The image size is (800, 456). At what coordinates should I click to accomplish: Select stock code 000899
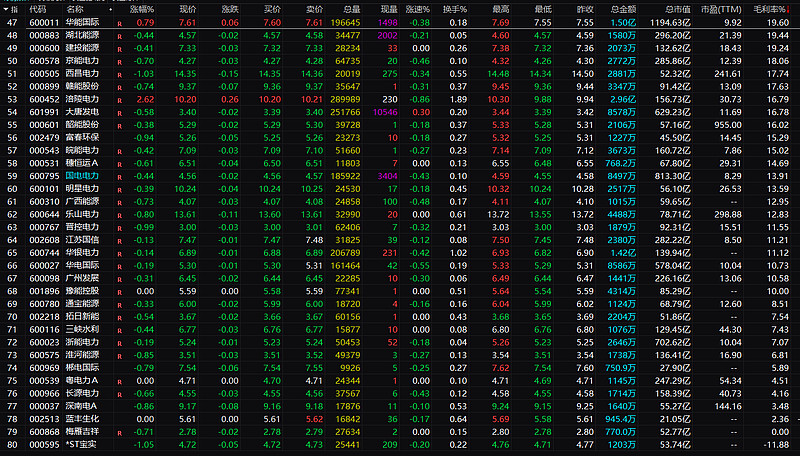[x=44, y=86]
